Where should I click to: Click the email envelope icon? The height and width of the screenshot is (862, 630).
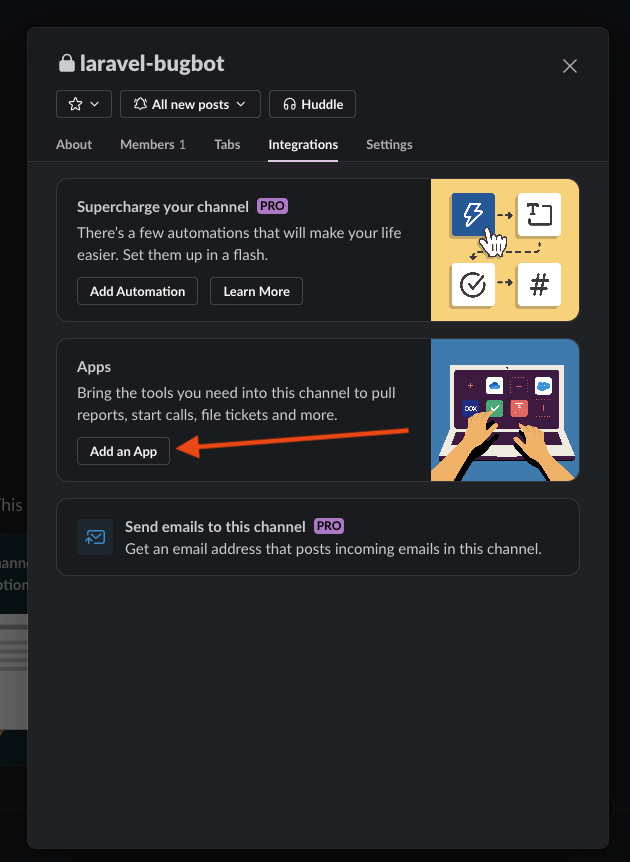95,537
